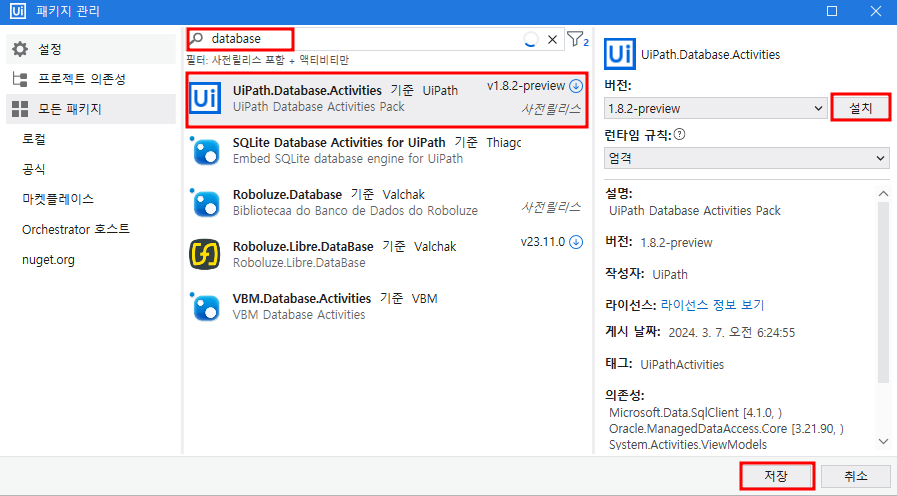Viewport: 897px width, 496px height.
Task: Click the Roboluze.Libre.DataBase package icon
Action: (x=205, y=255)
